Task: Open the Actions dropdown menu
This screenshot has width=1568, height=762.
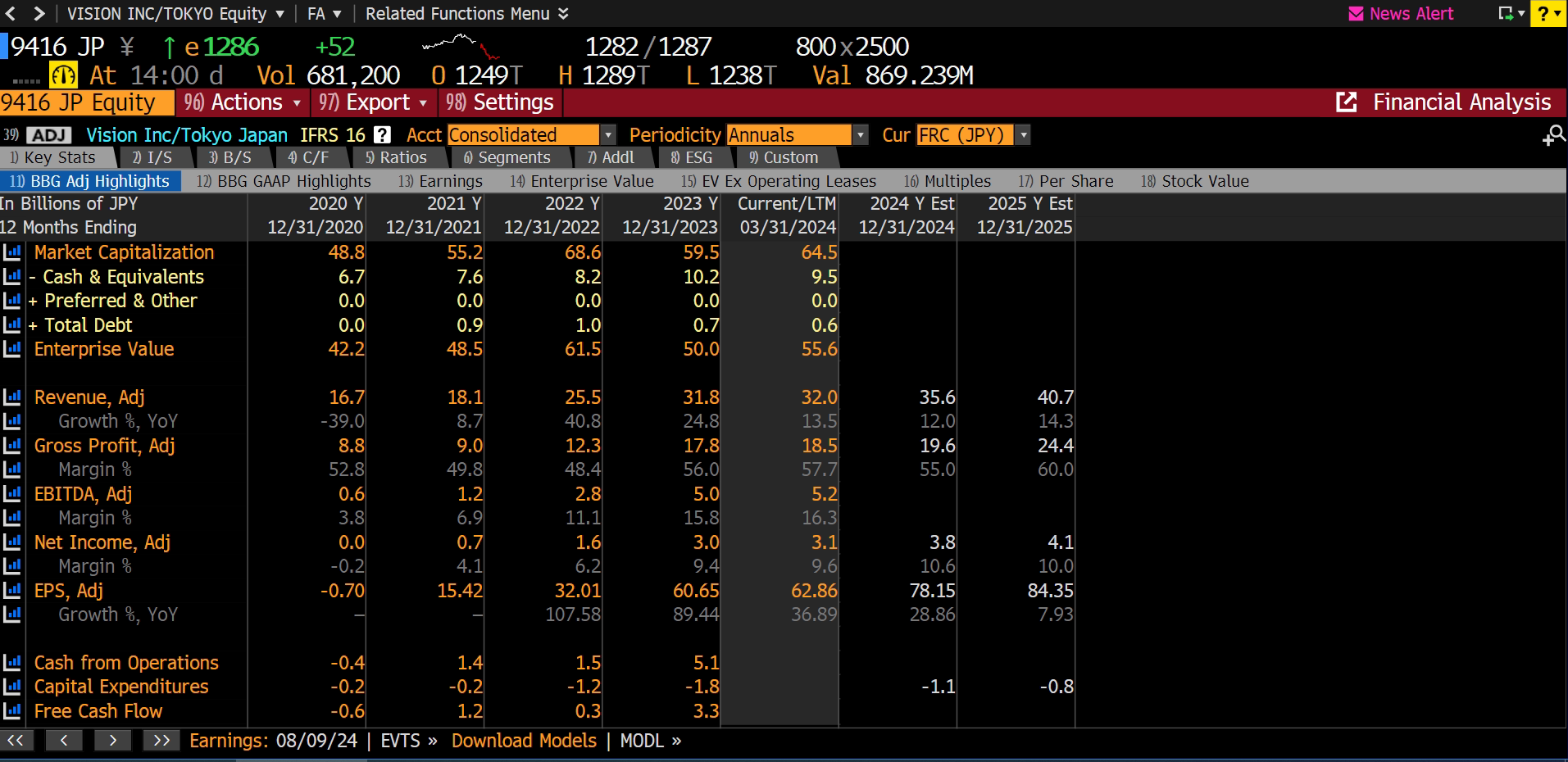Action: point(243,102)
